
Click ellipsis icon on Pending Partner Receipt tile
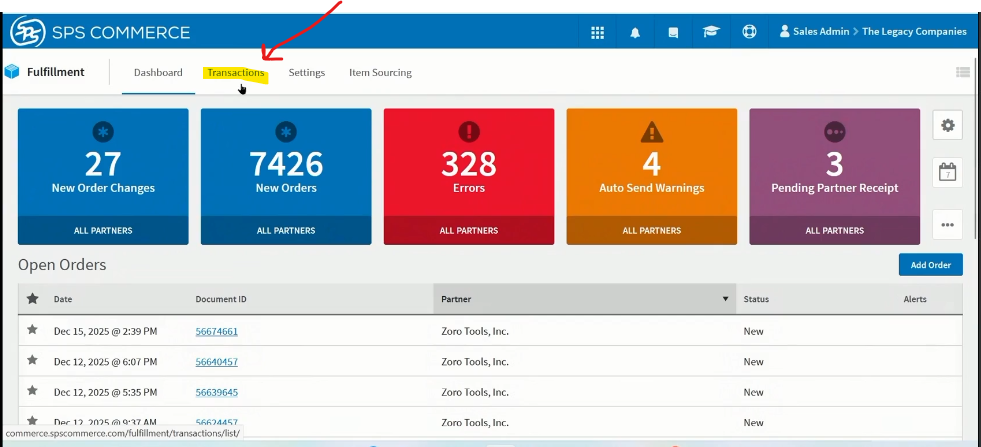(x=835, y=131)
